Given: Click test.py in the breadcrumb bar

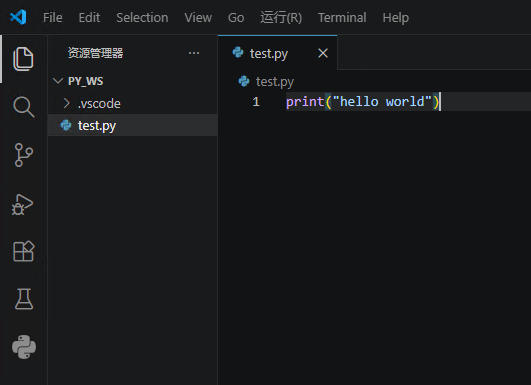Looking at the screenshot, I should pos(274,82).
